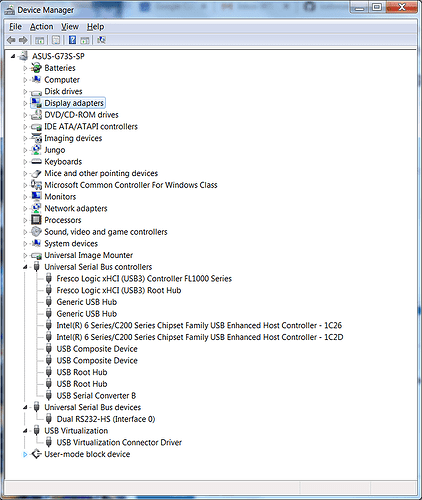Click the Dual RS232-HS device icon
The height and width of the screenshot is (500, 422).
coord(49,419)
